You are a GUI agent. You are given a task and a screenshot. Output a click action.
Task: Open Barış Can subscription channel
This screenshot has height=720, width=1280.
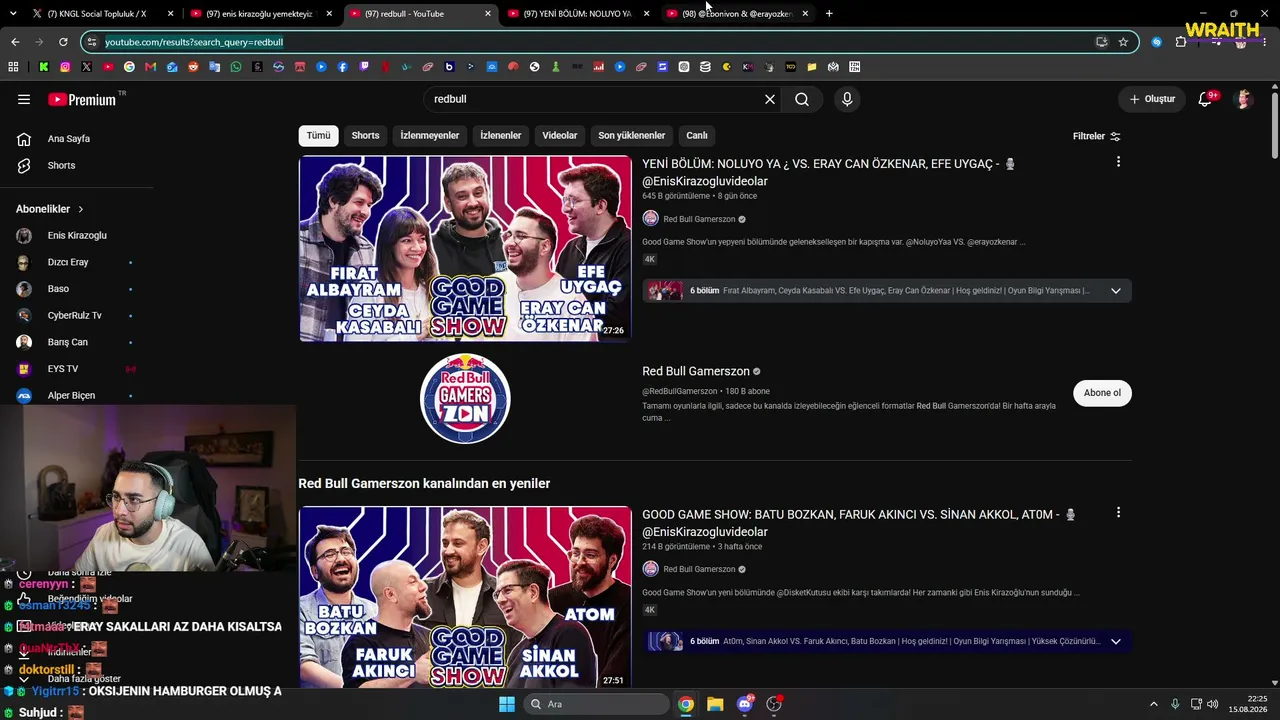68,342
